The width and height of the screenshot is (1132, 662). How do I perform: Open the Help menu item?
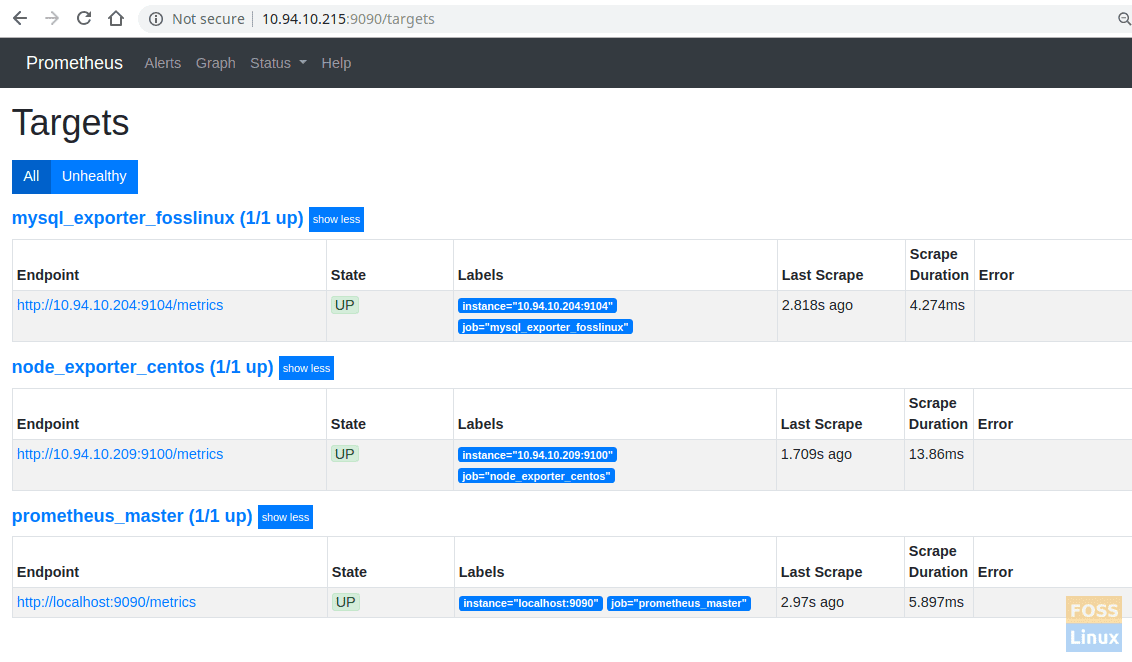pos(336,63)
